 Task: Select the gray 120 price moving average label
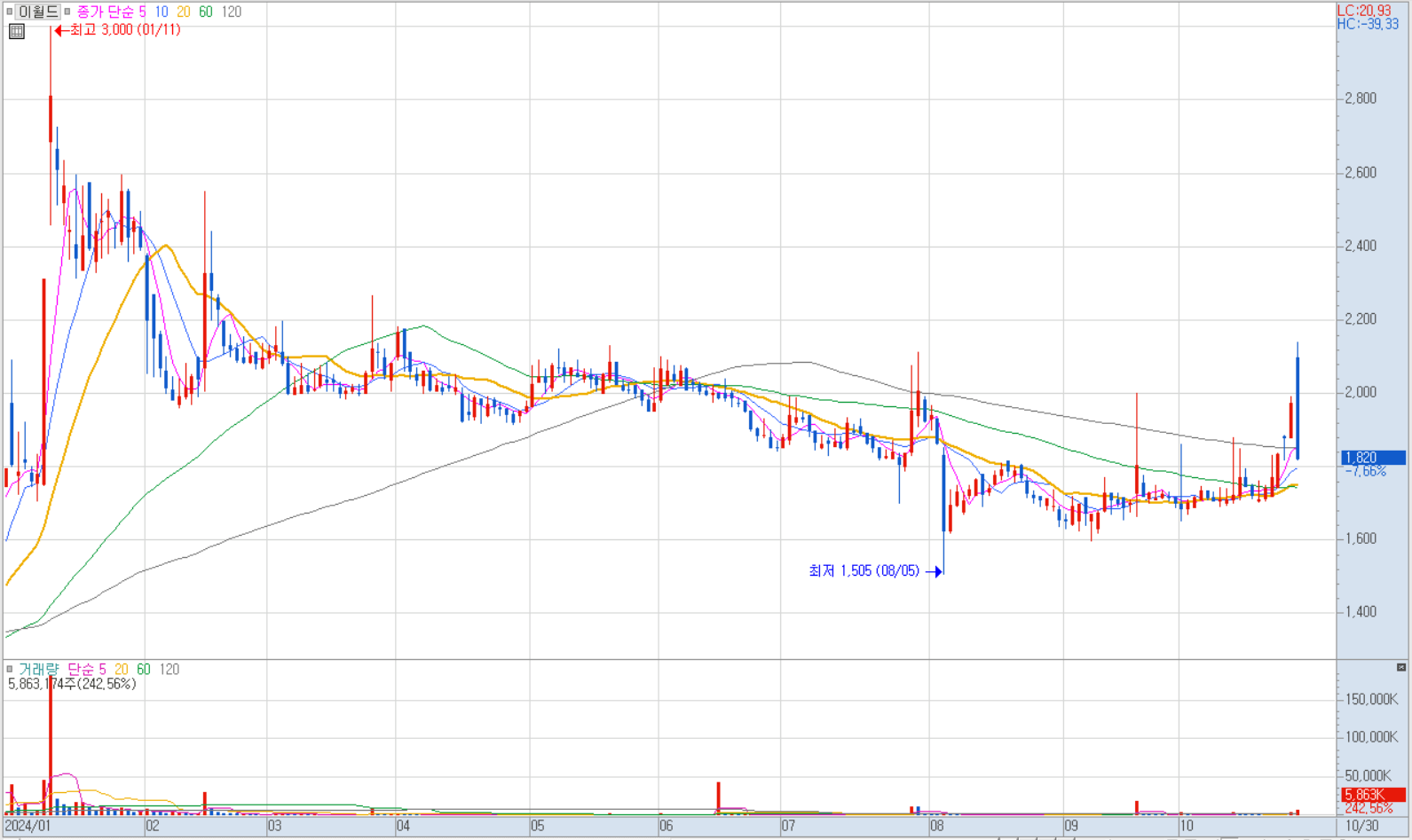232,12
